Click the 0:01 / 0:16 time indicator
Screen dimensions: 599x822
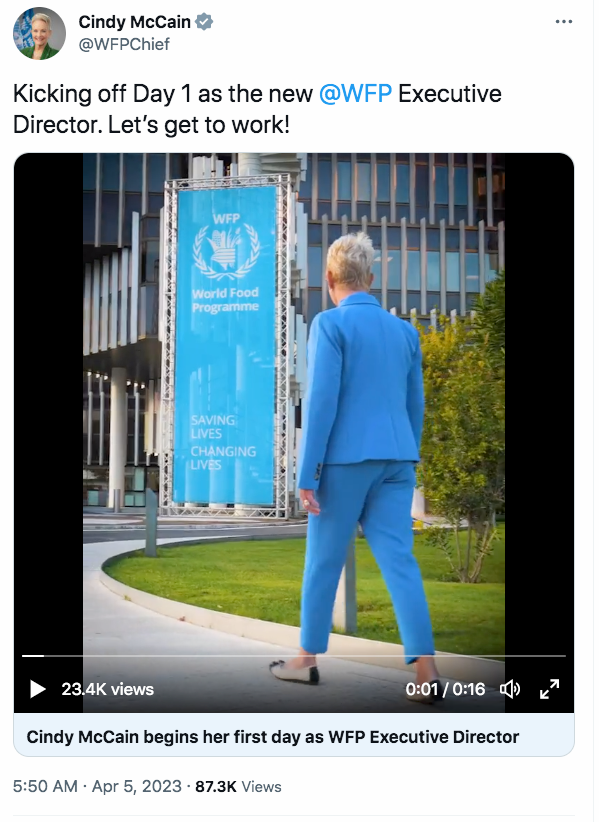445,689
